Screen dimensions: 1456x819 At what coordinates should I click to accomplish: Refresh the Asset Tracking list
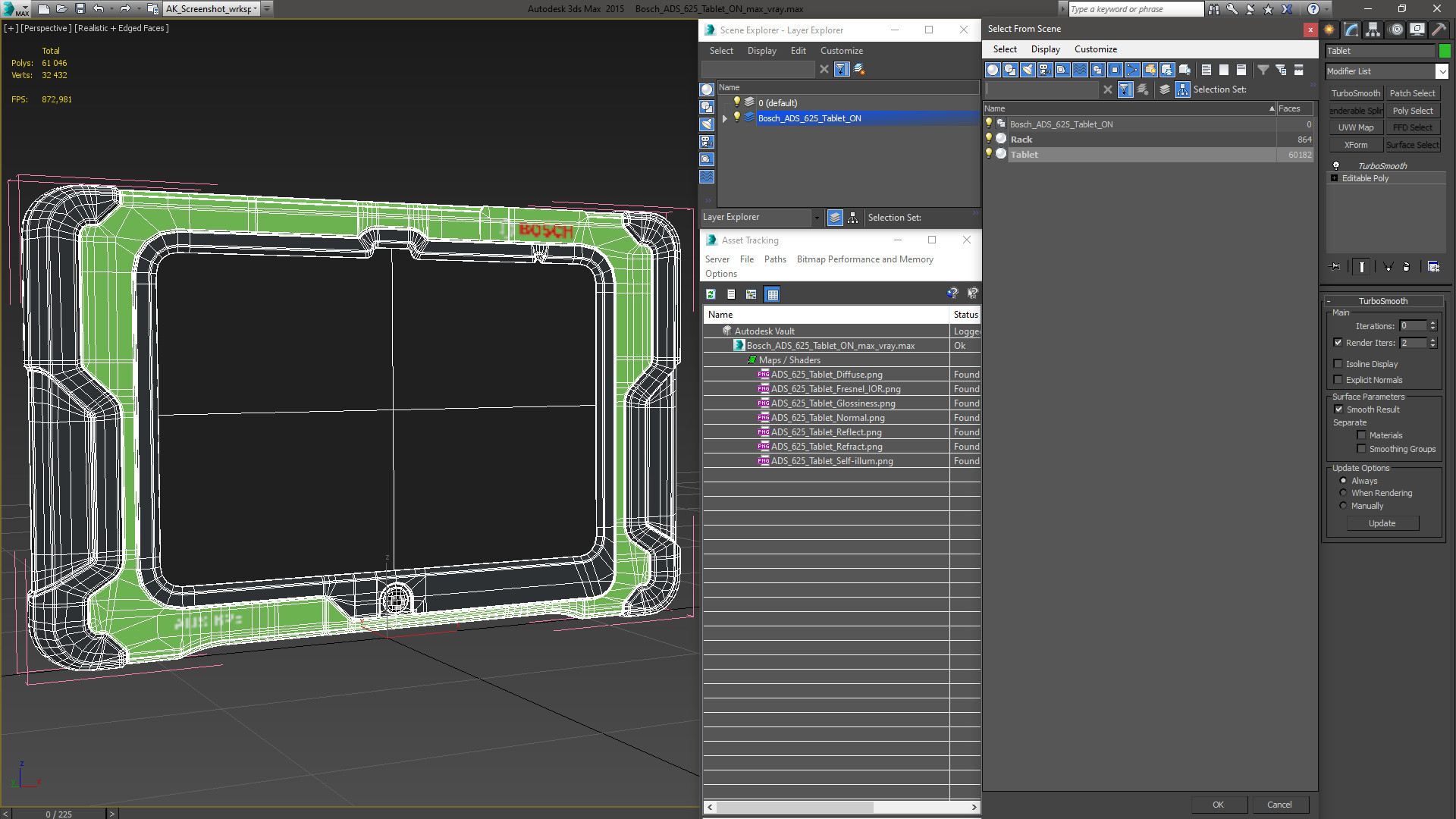click(x=711, y=294)
